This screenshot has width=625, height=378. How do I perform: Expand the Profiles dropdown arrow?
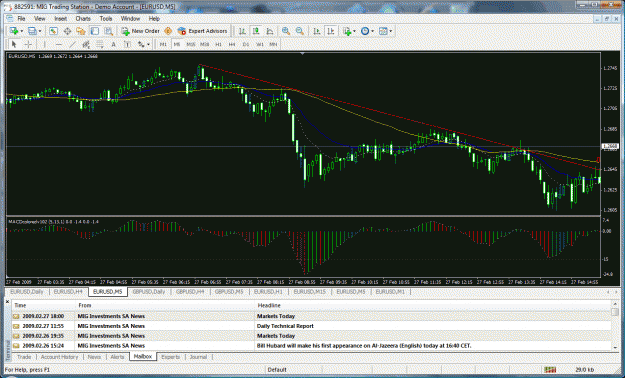point(40,31)
